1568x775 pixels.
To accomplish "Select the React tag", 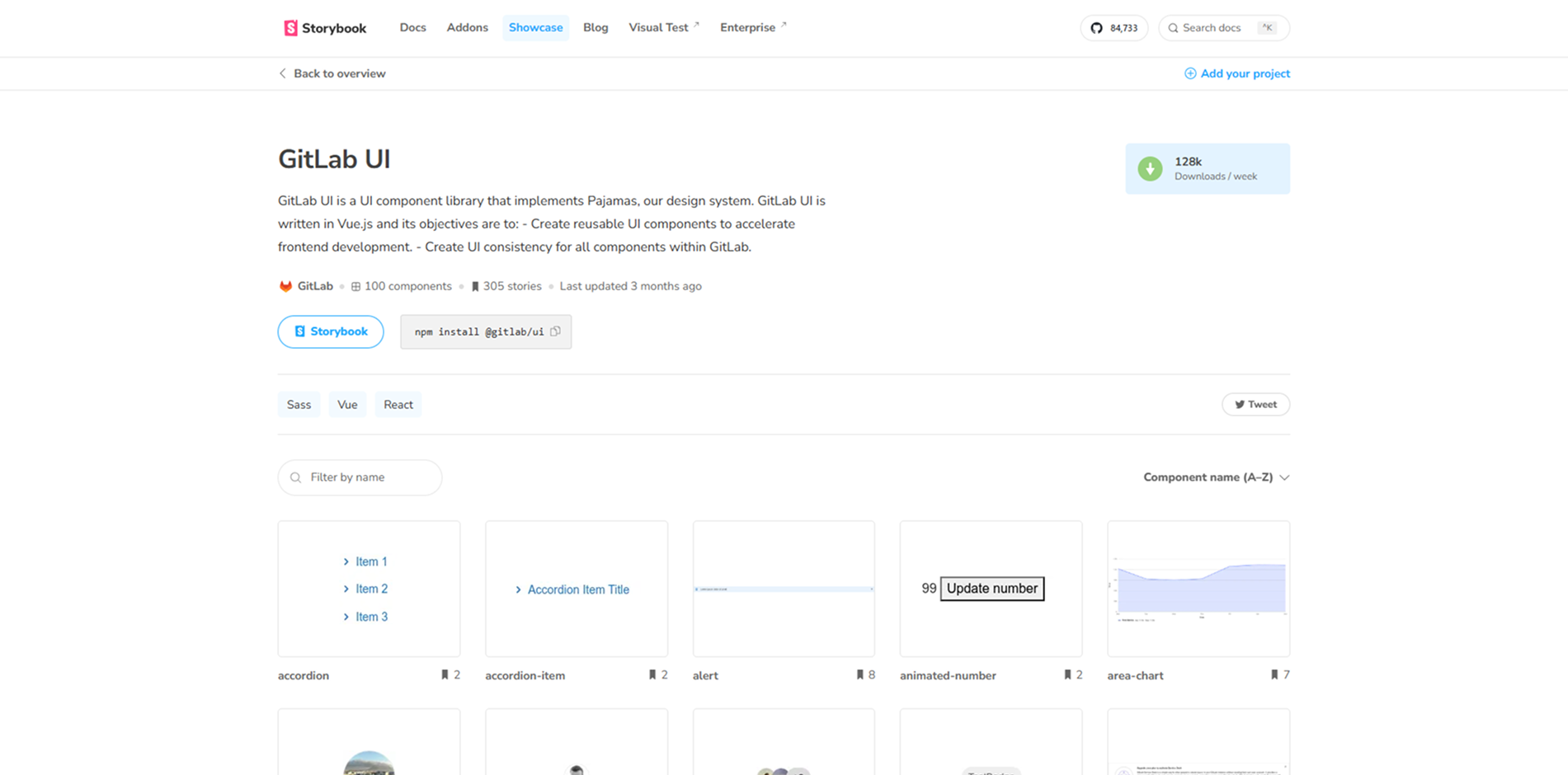I will tap(398, 405).
